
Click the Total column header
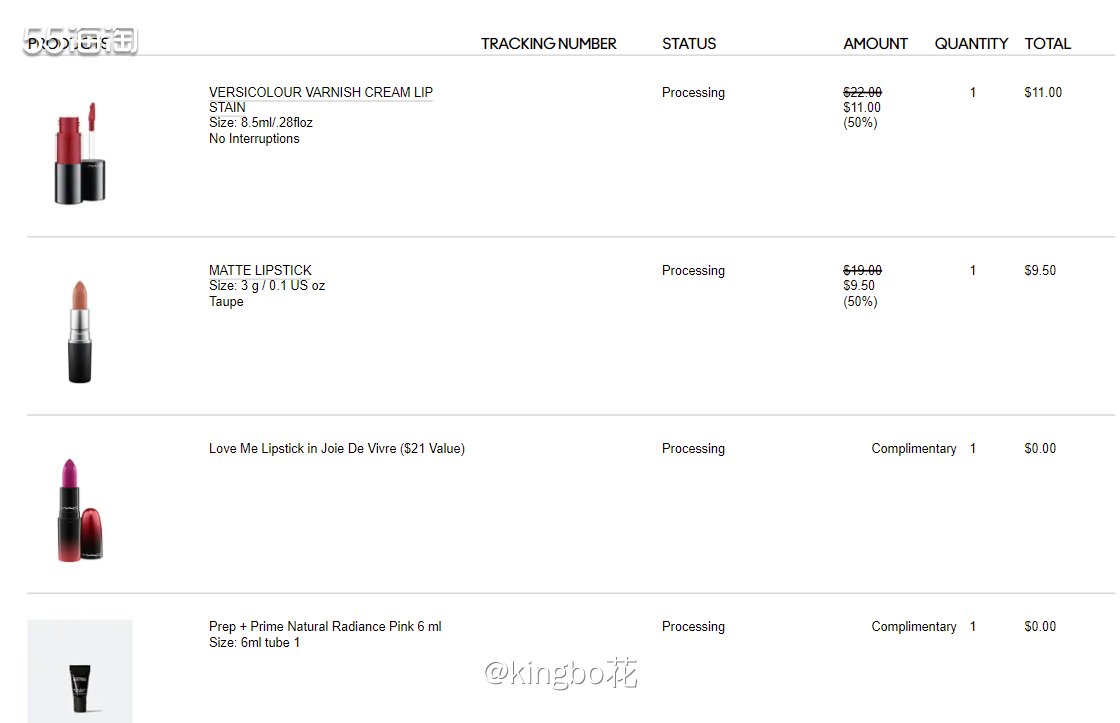coord(1047,44)
